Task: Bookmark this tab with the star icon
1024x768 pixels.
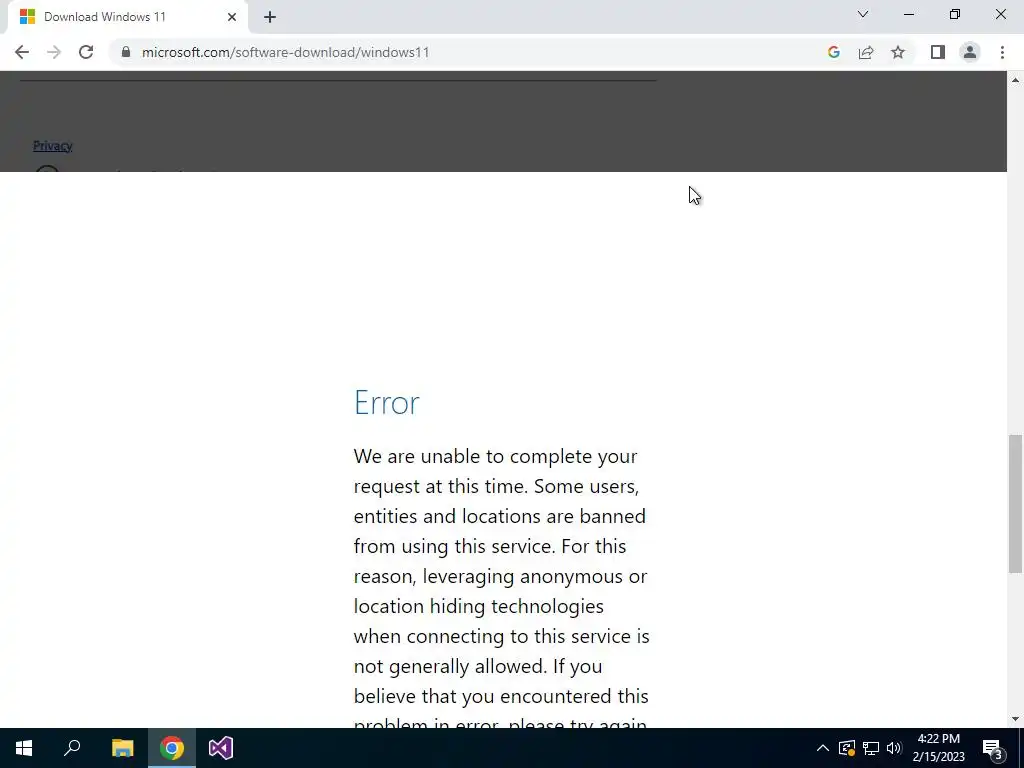Action: (898, 52)
